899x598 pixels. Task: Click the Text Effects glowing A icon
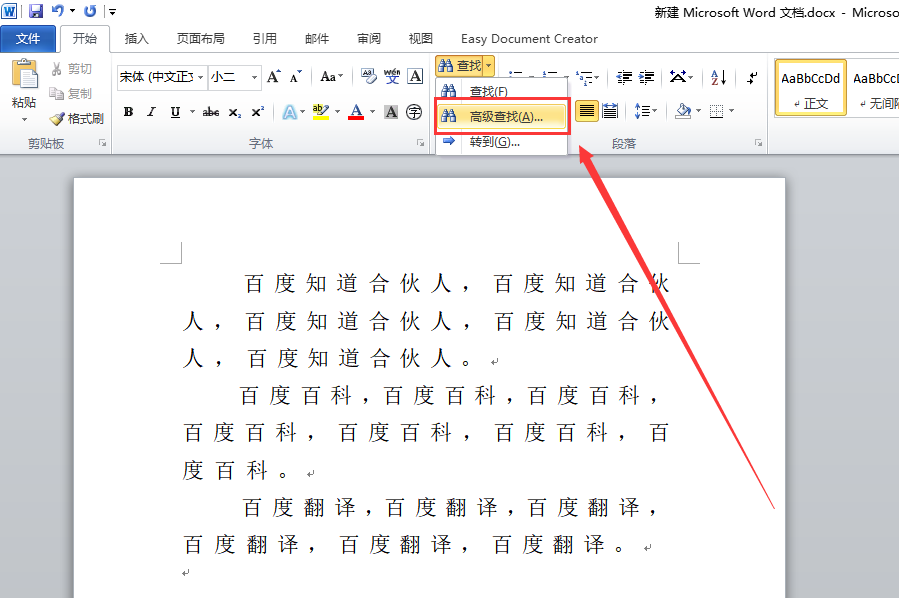[x=290, y=112]
